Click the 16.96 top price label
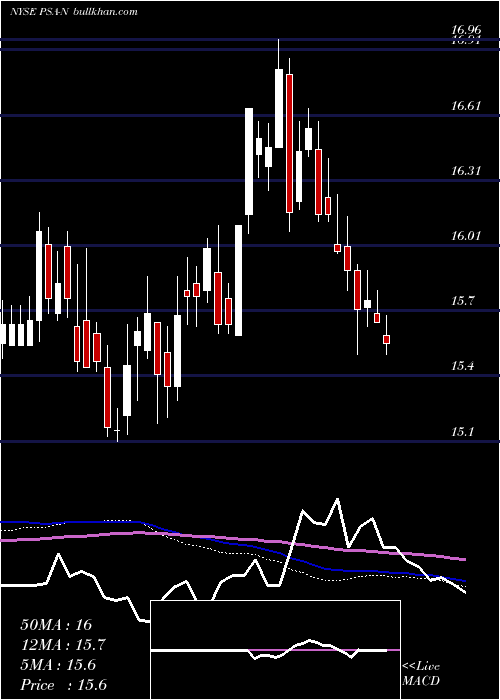Viewport: 500px width, 700px height. [466, 30]
